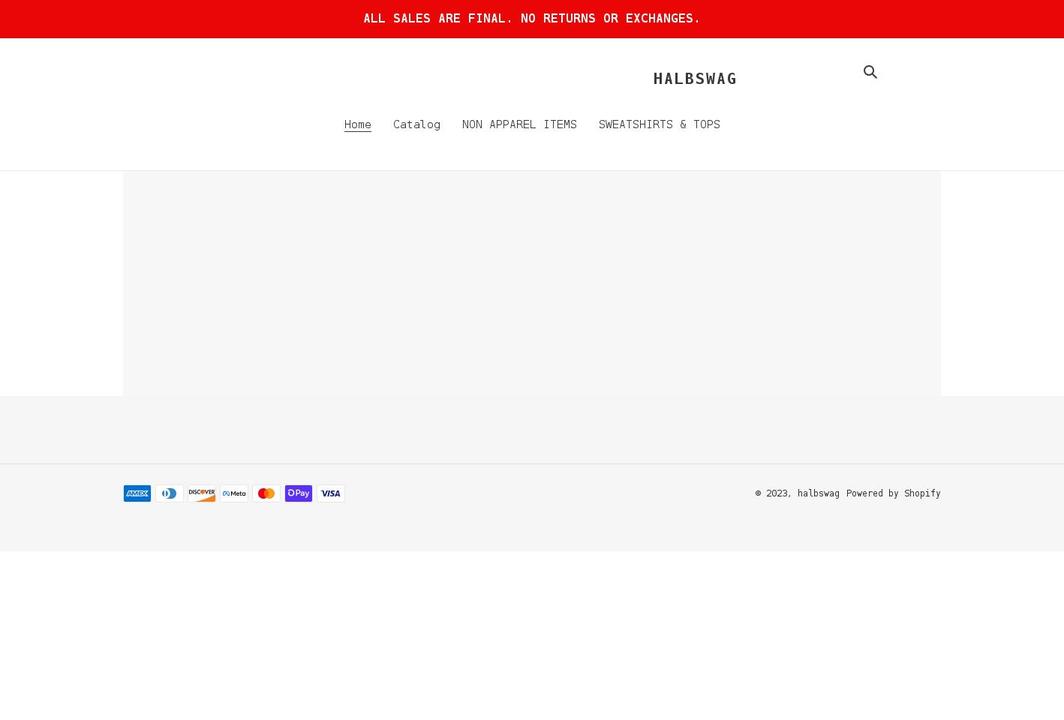Open the Catalog navigation link
The height and width of the screenshot is (720, 1064).
coord(416,124)
